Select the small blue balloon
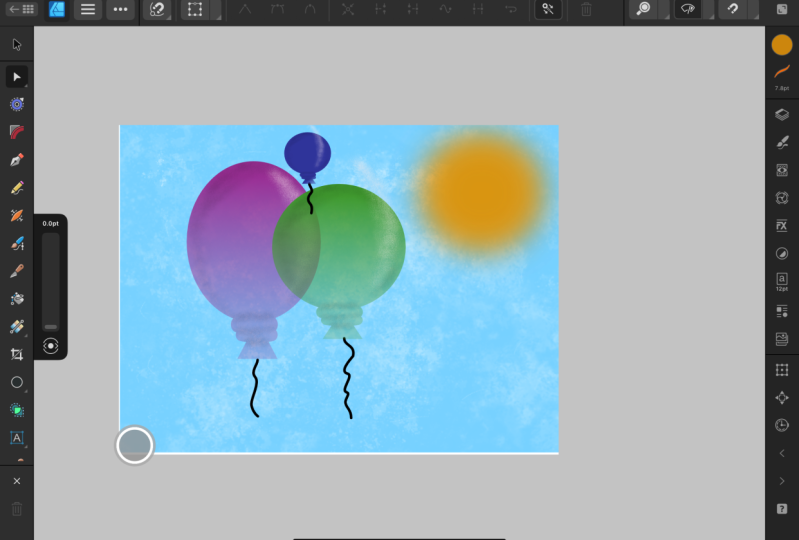Image resolution: width=799 pixels, height=540 pixels. point(307,155)
